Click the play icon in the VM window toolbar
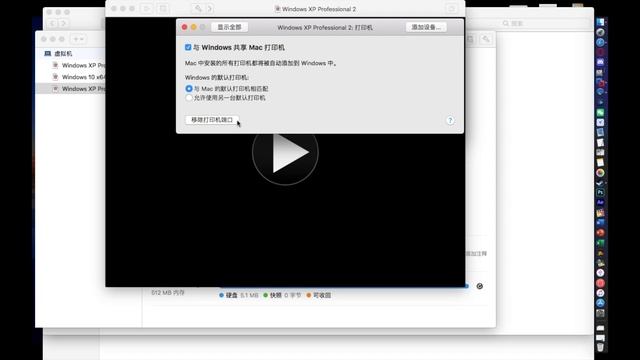The width and height of the screenshot is (640, 360). [146, 9]
